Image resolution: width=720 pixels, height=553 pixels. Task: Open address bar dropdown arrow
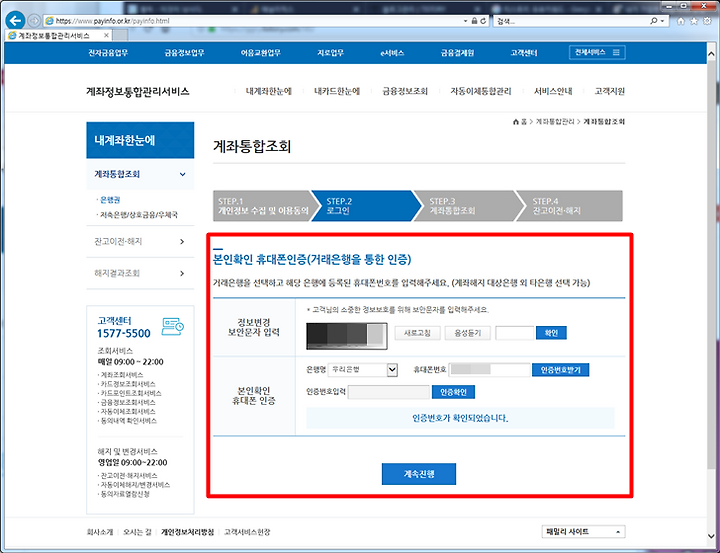[x=466, y=21]
